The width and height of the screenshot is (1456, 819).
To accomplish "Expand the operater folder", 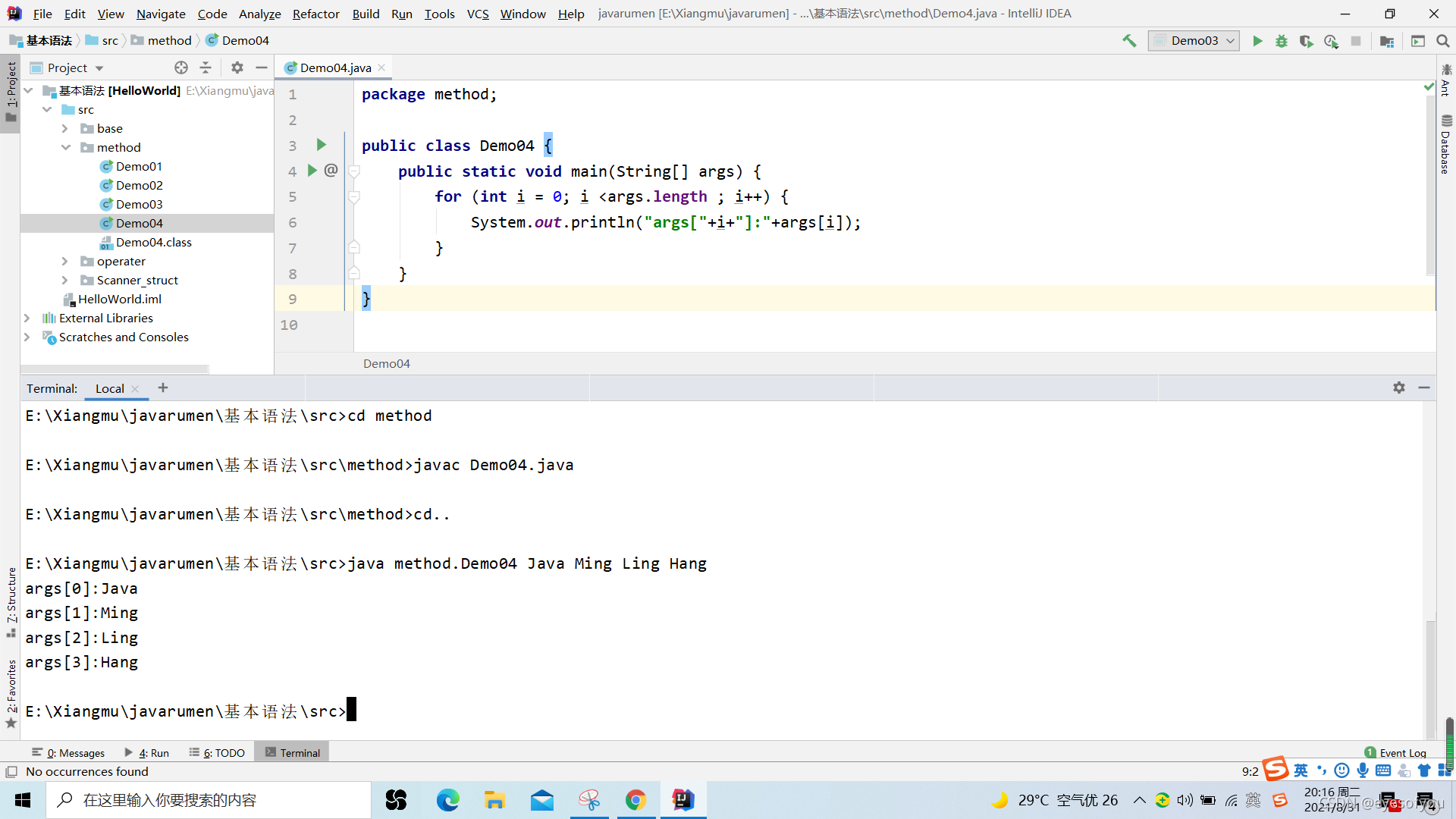I will point(65,261).
